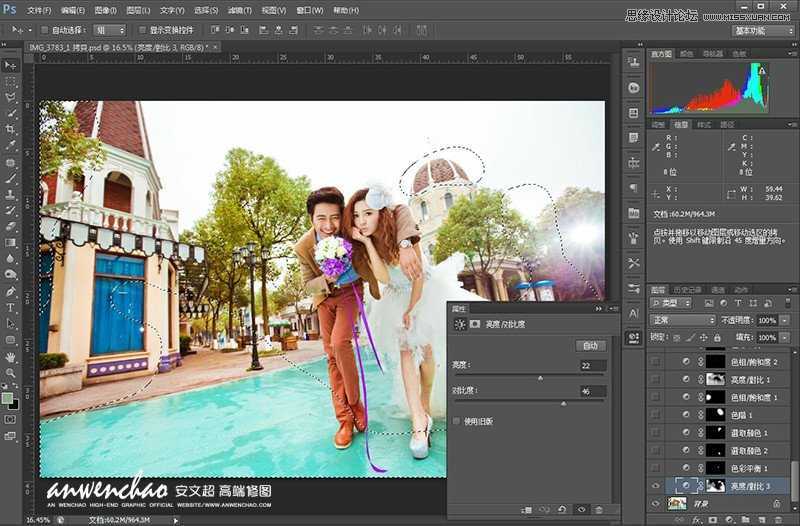Pick the Horizontal Type tool

pos(11,307)
